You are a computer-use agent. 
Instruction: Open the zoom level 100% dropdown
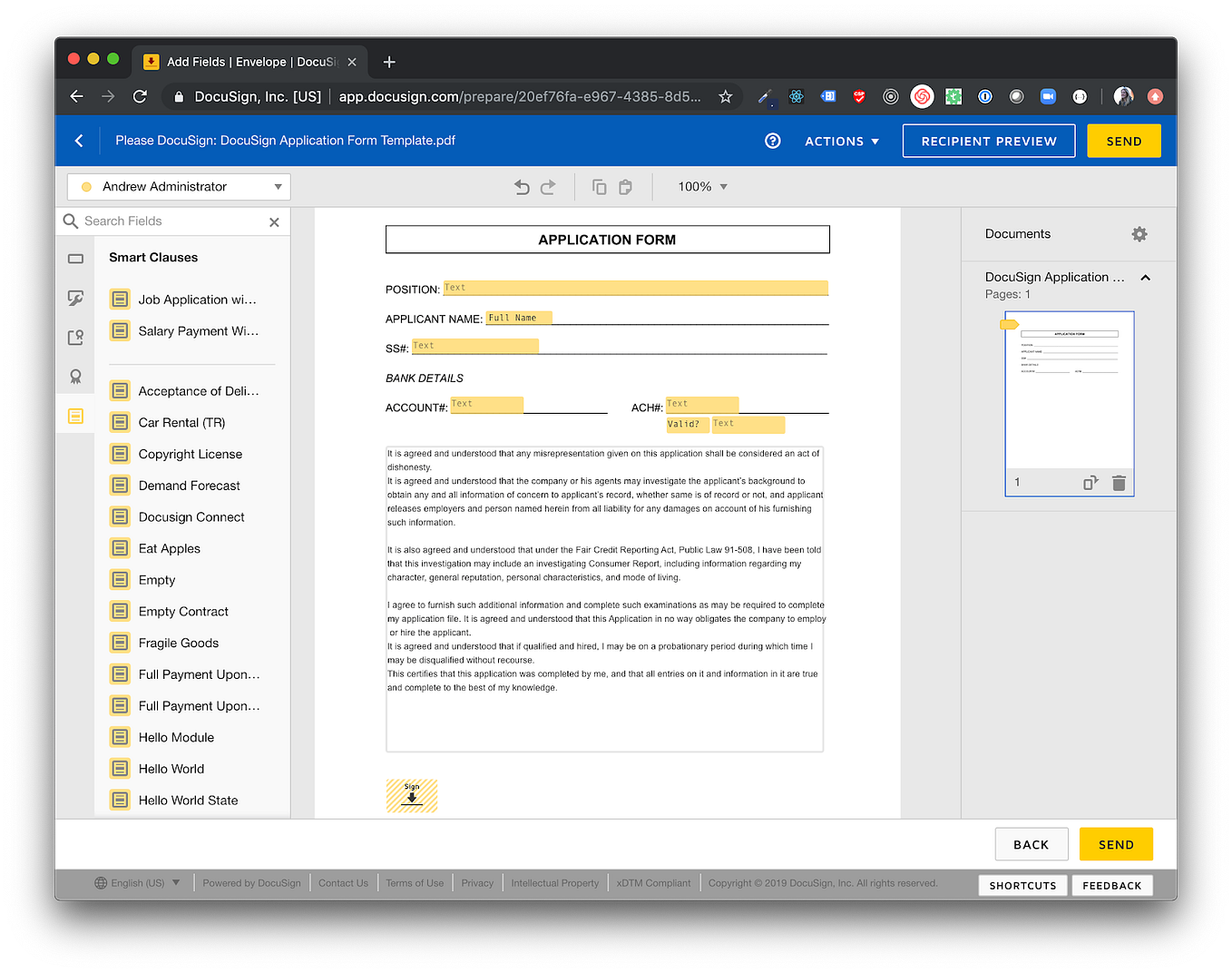[700, 186]
